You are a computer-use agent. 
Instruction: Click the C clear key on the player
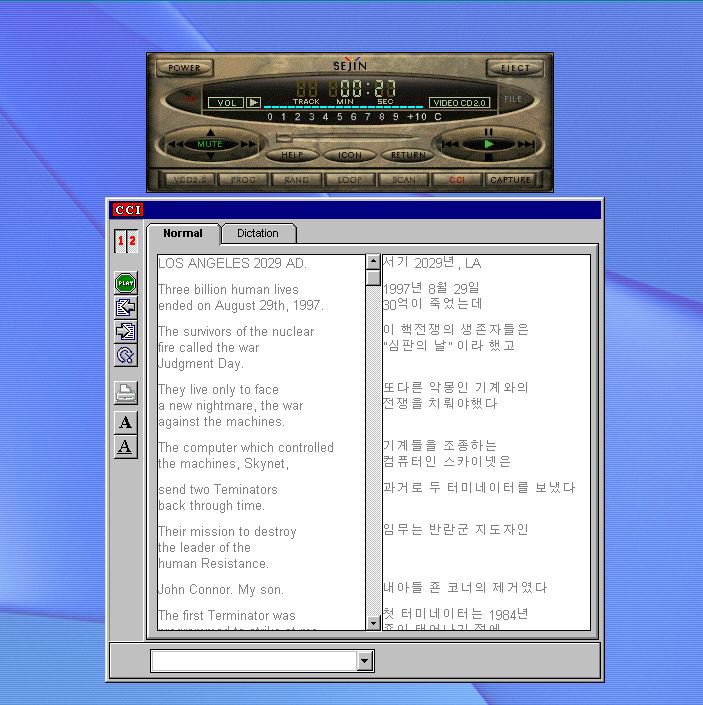[x=438, y=116]
